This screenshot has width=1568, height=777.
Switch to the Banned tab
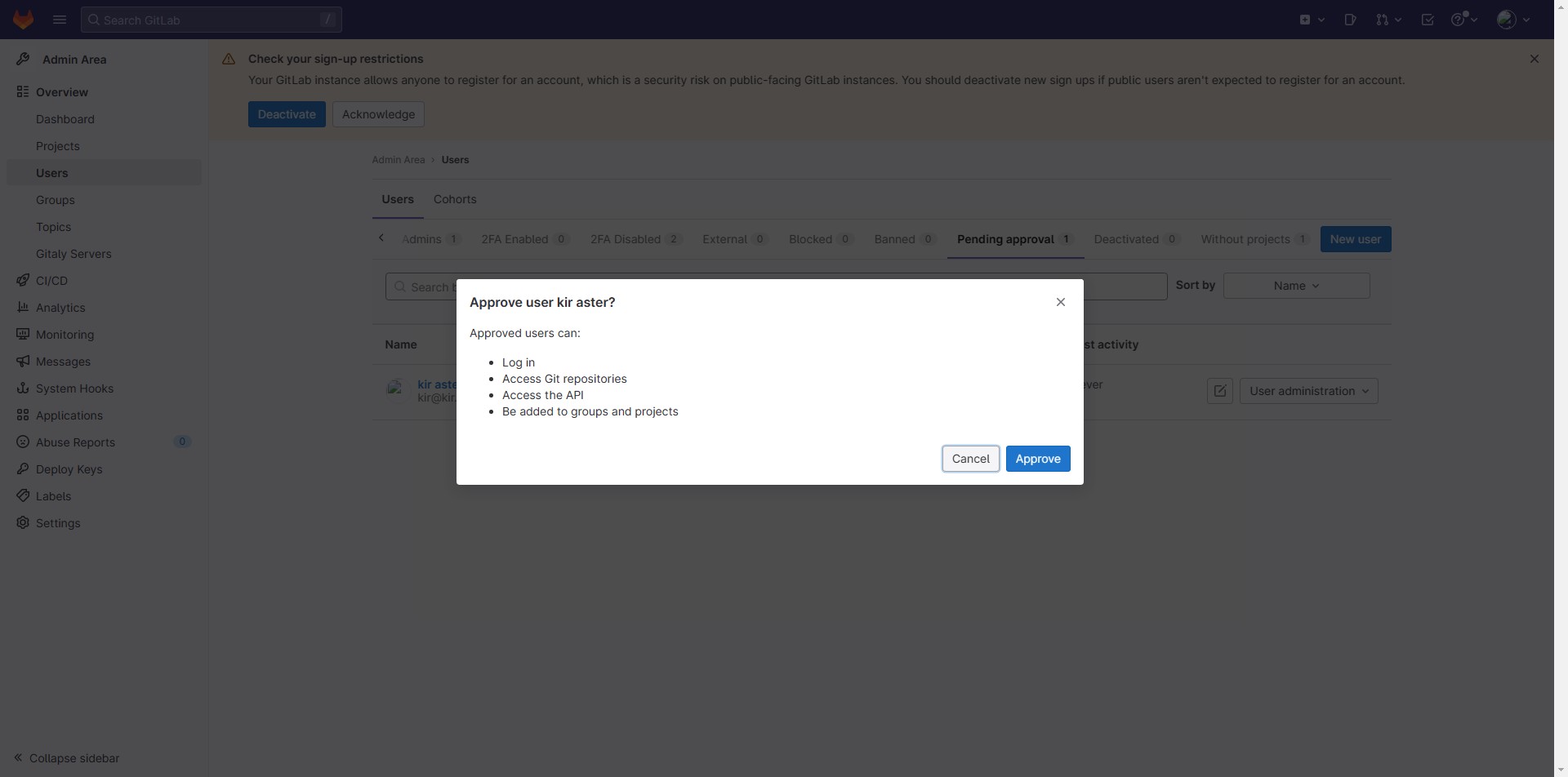click(x=905, y=239)
